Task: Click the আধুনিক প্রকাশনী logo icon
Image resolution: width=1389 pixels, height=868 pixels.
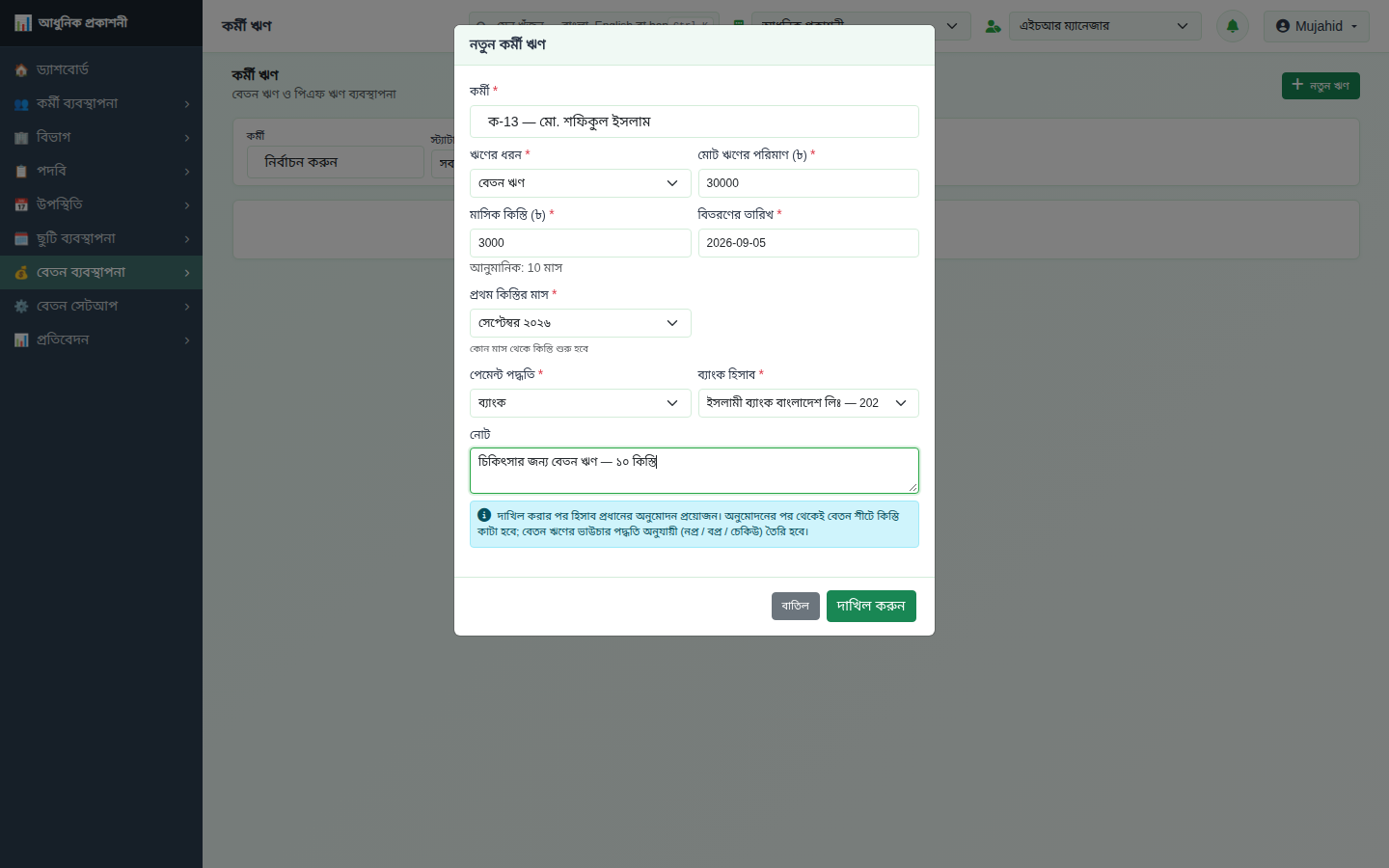Action: click(x=23, y=23)
